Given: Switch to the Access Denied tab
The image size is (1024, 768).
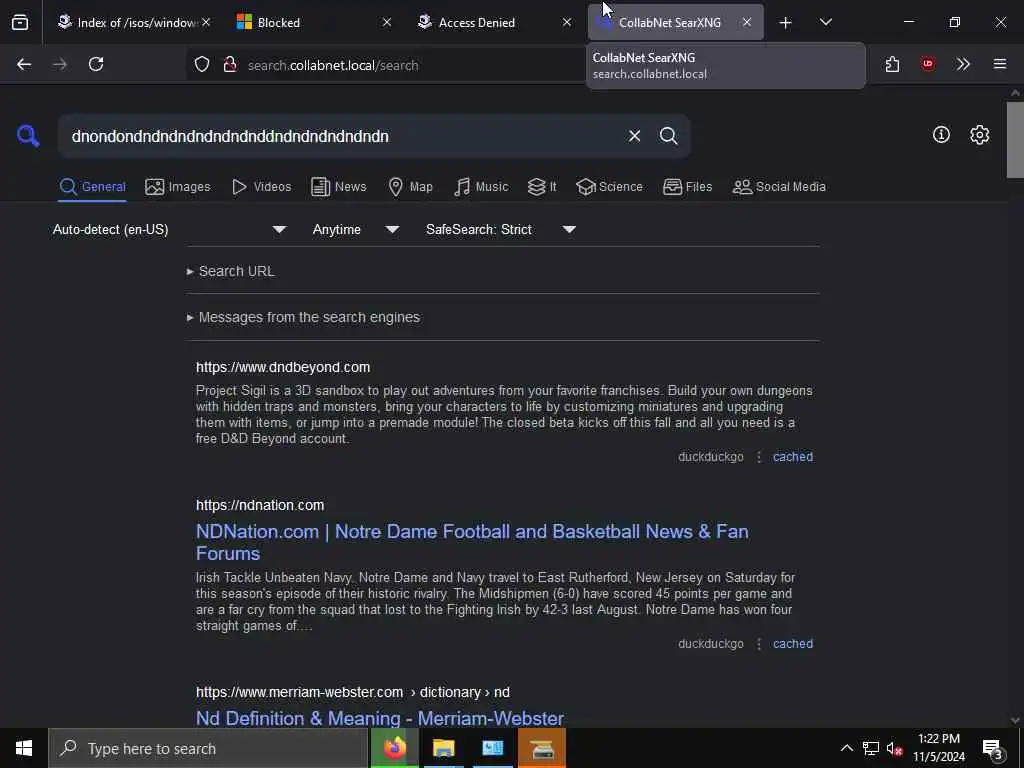Looking at the screenshot, I should (x=493, y=22).
